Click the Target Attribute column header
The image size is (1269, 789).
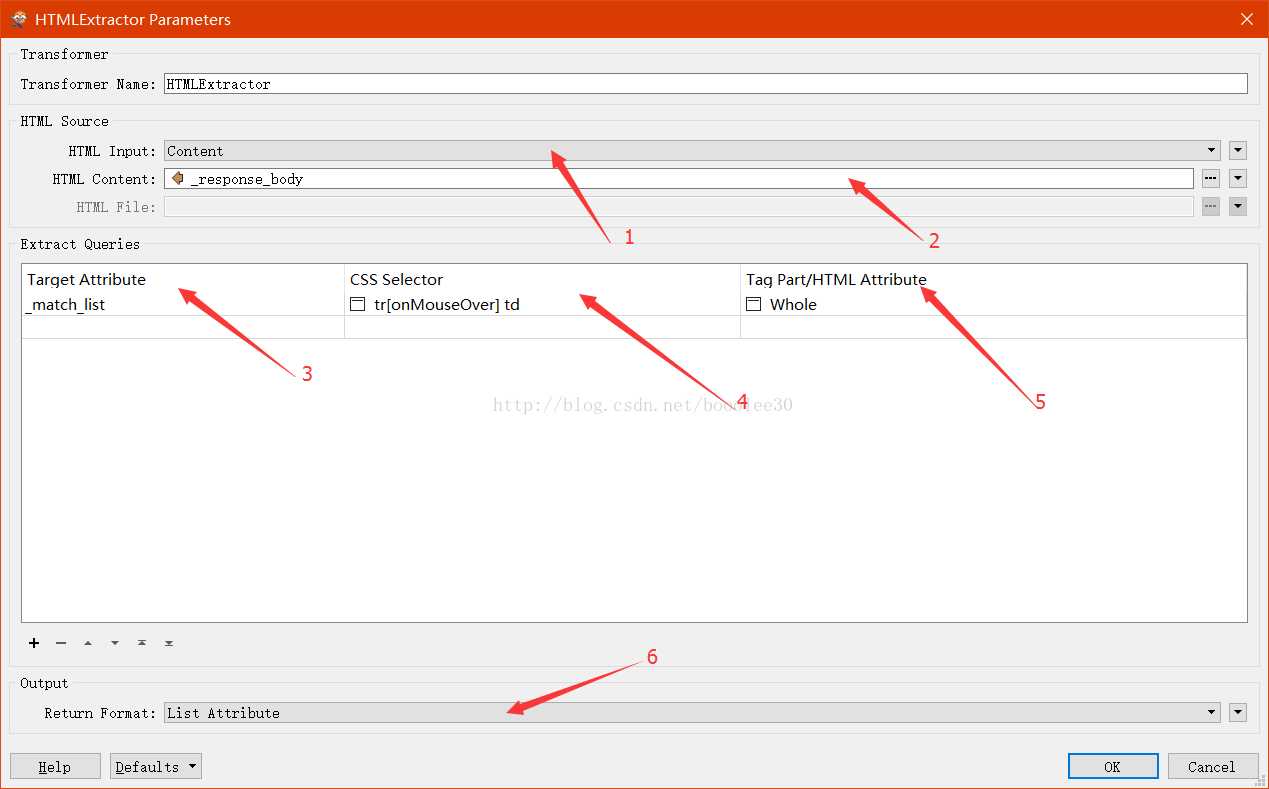coord(183,279)
